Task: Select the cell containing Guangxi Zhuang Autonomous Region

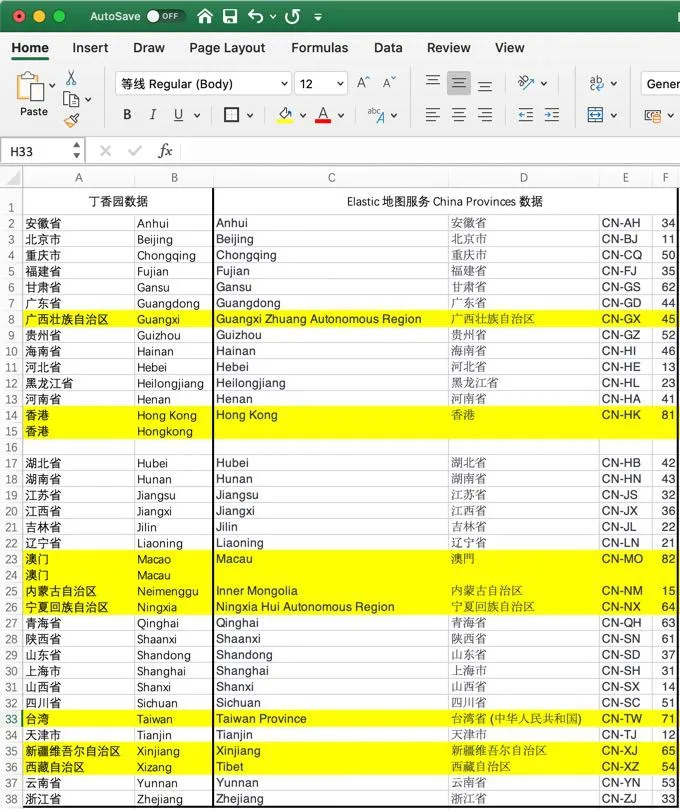Action: tap(330, 319)
